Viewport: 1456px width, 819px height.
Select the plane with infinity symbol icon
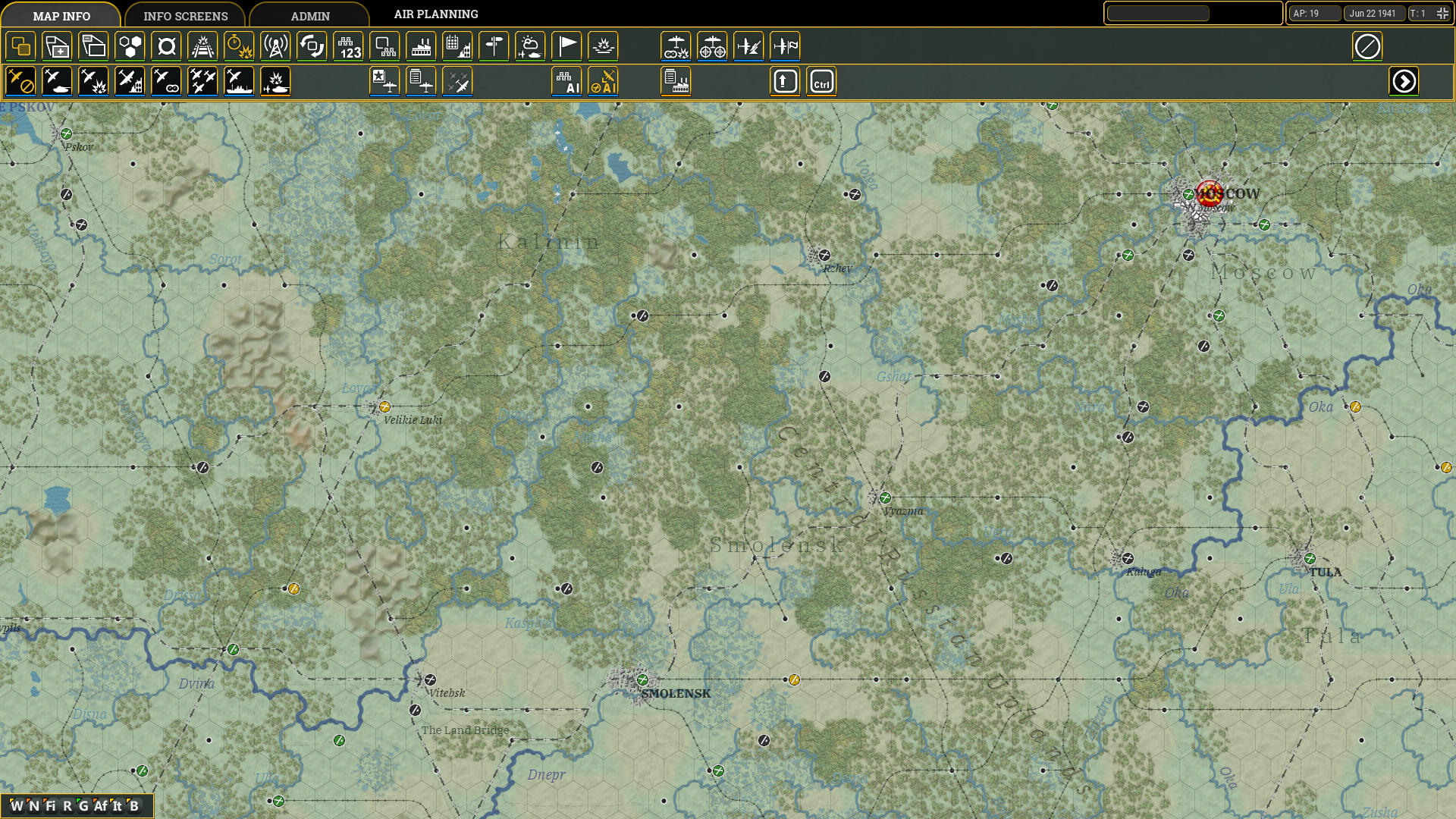pyautogui.click(x=166, y=81)
